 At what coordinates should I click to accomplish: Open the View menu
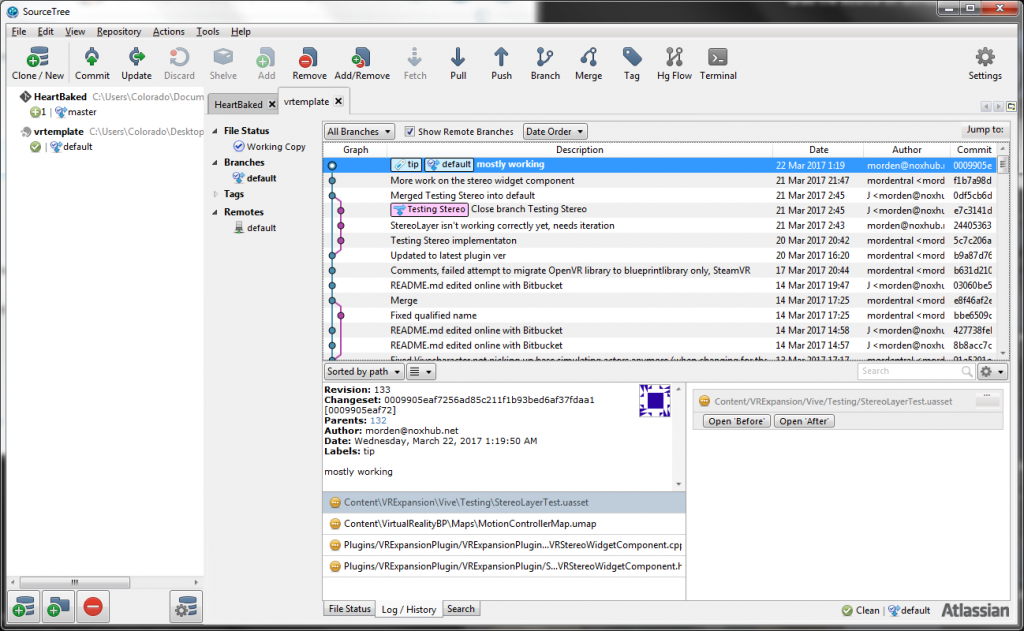coord(74,31)
